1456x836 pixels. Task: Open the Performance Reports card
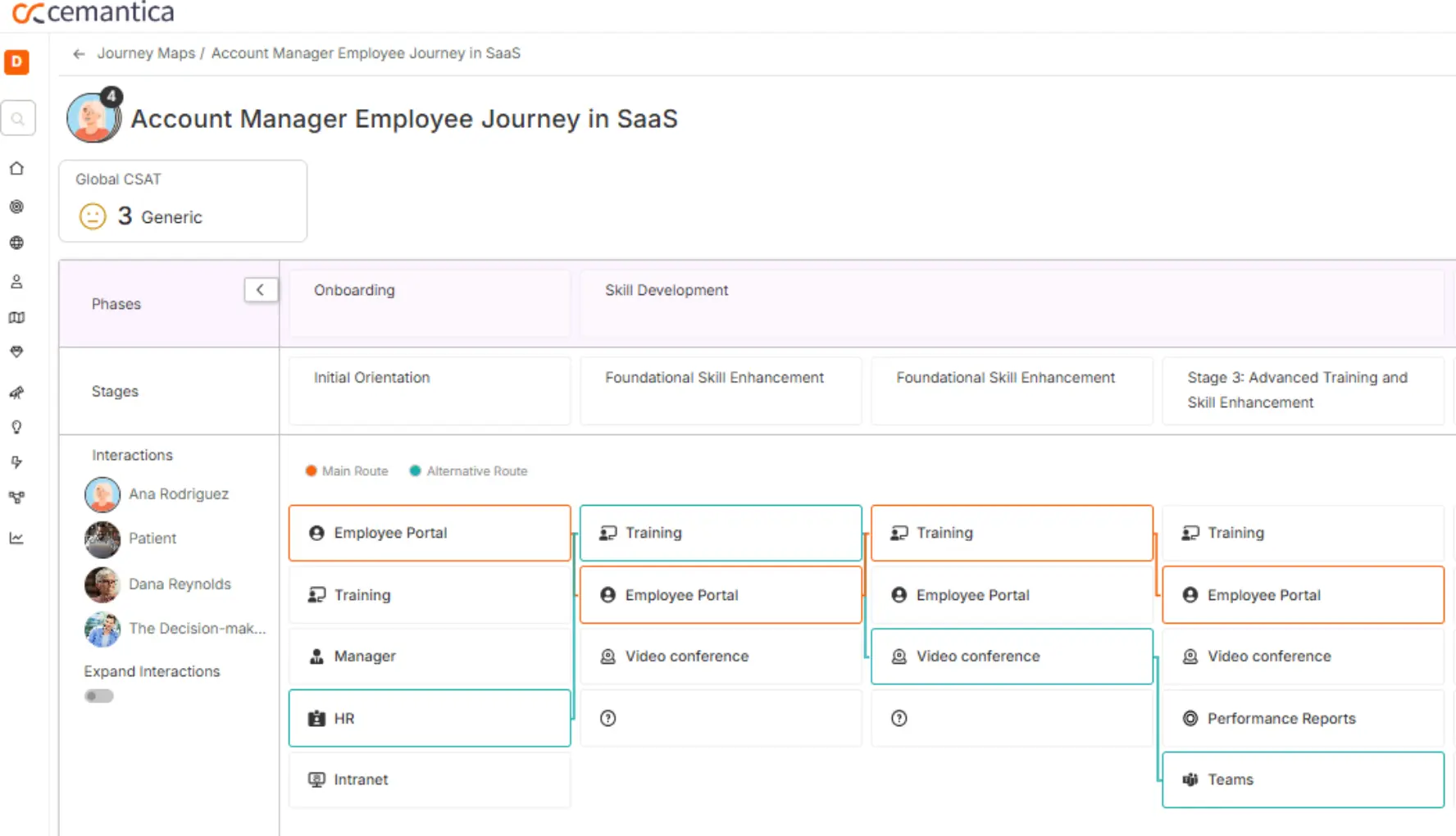(1303, 718)
